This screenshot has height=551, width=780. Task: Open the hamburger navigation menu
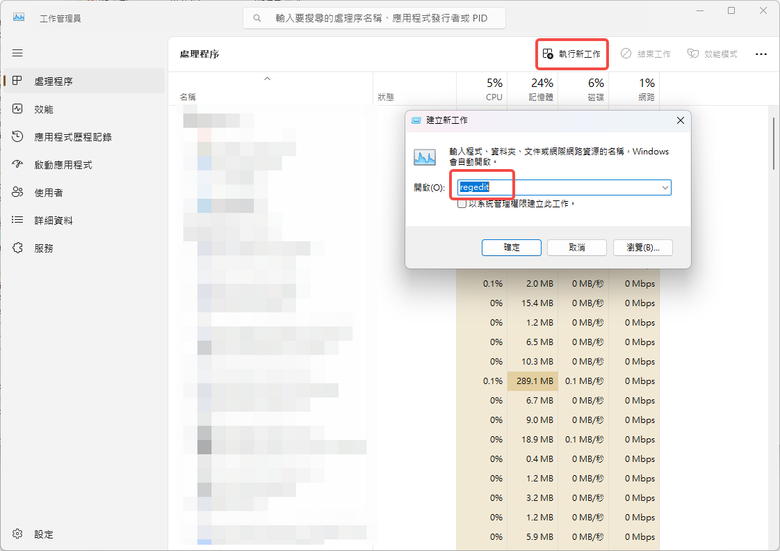[17, 53]
